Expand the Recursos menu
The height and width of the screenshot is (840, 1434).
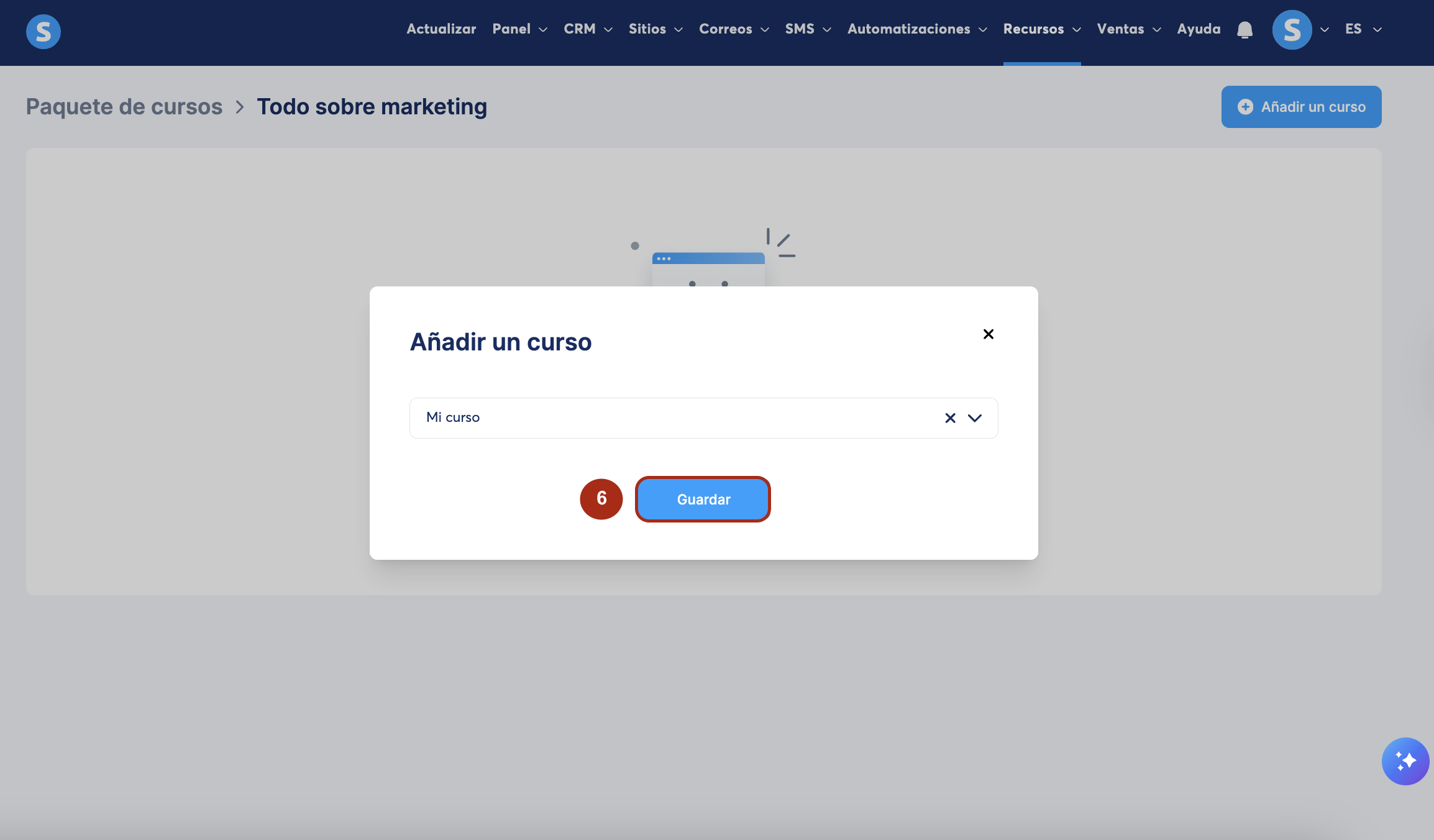(x=1041, y=29)
